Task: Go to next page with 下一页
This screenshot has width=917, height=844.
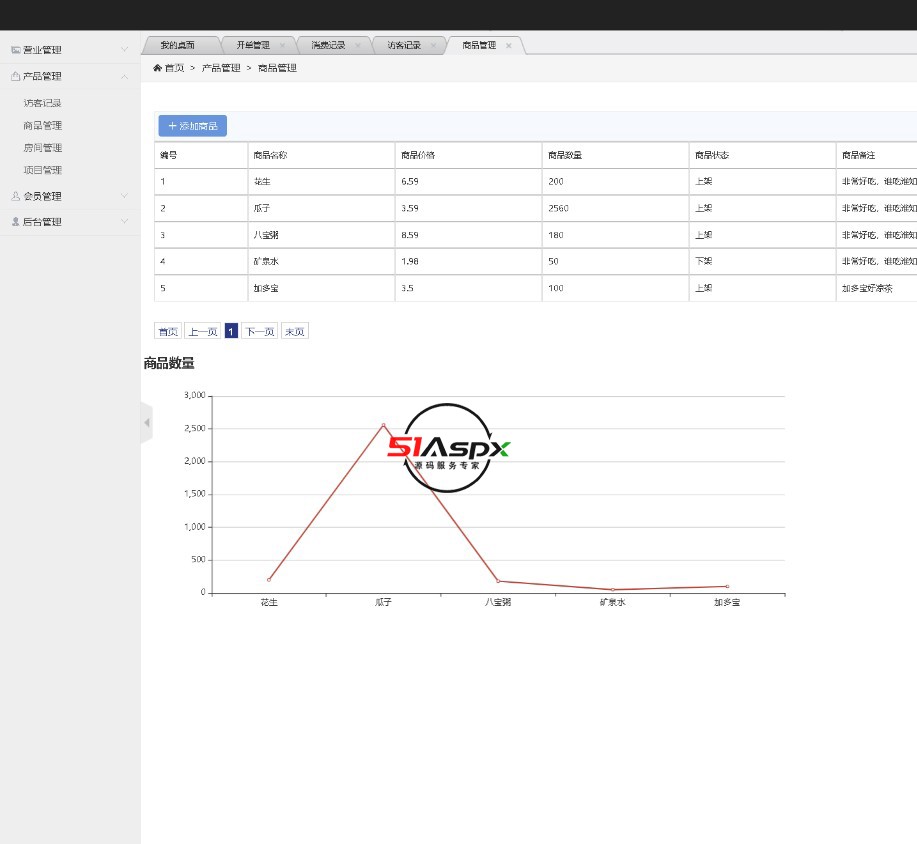Action: (x=259, y=331)
